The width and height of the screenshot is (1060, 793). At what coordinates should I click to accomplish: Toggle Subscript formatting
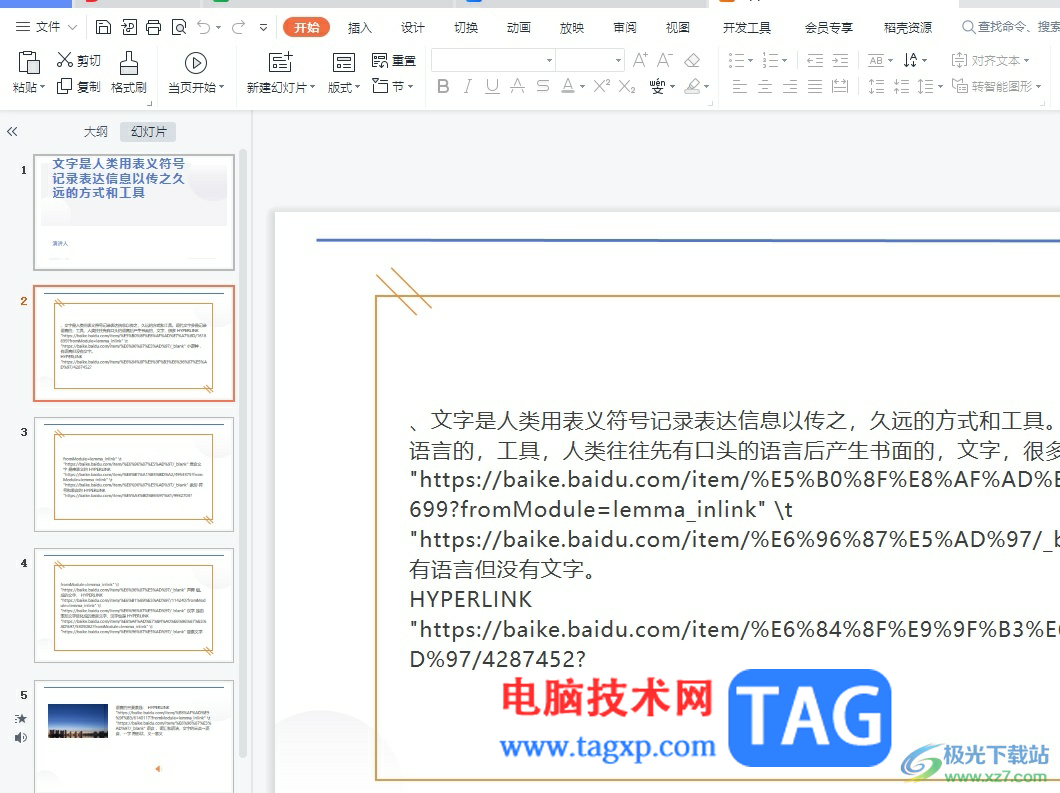(x=627, y=86)
